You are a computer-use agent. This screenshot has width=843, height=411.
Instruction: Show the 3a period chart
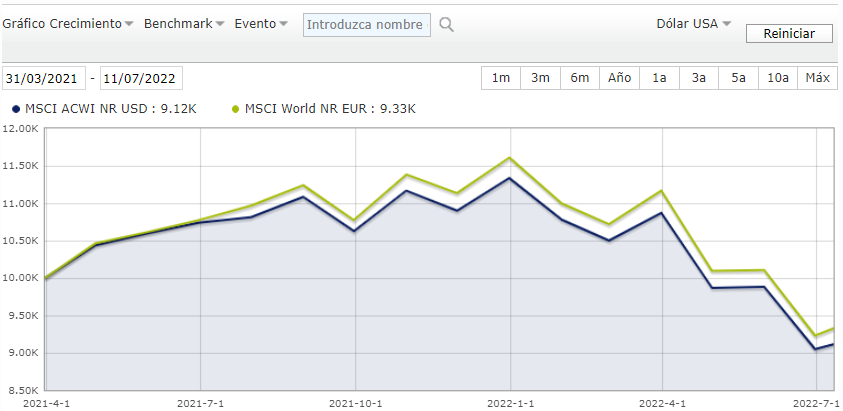coord(699,78)
